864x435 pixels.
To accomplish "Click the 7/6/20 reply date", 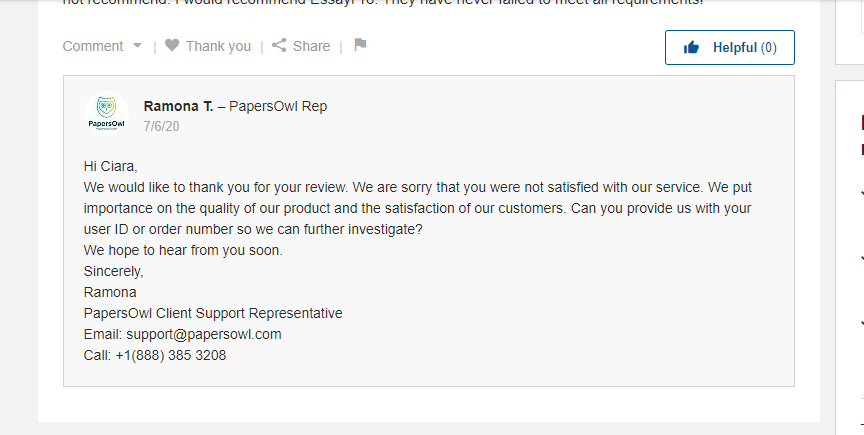I will click(x=161, y=127).
